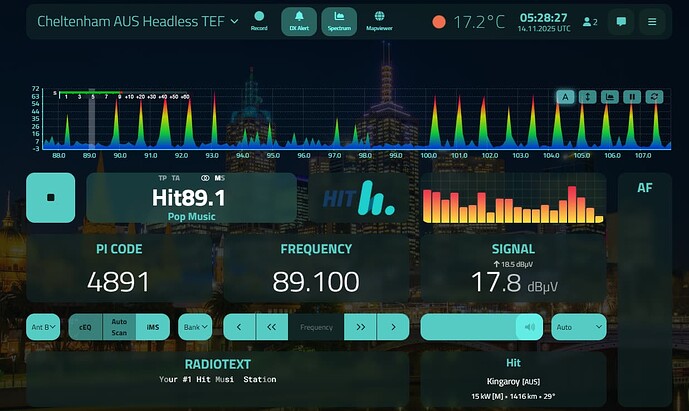Open the Ant B antenna dropdown
This screenshot has width=689, height=411.
45,326
